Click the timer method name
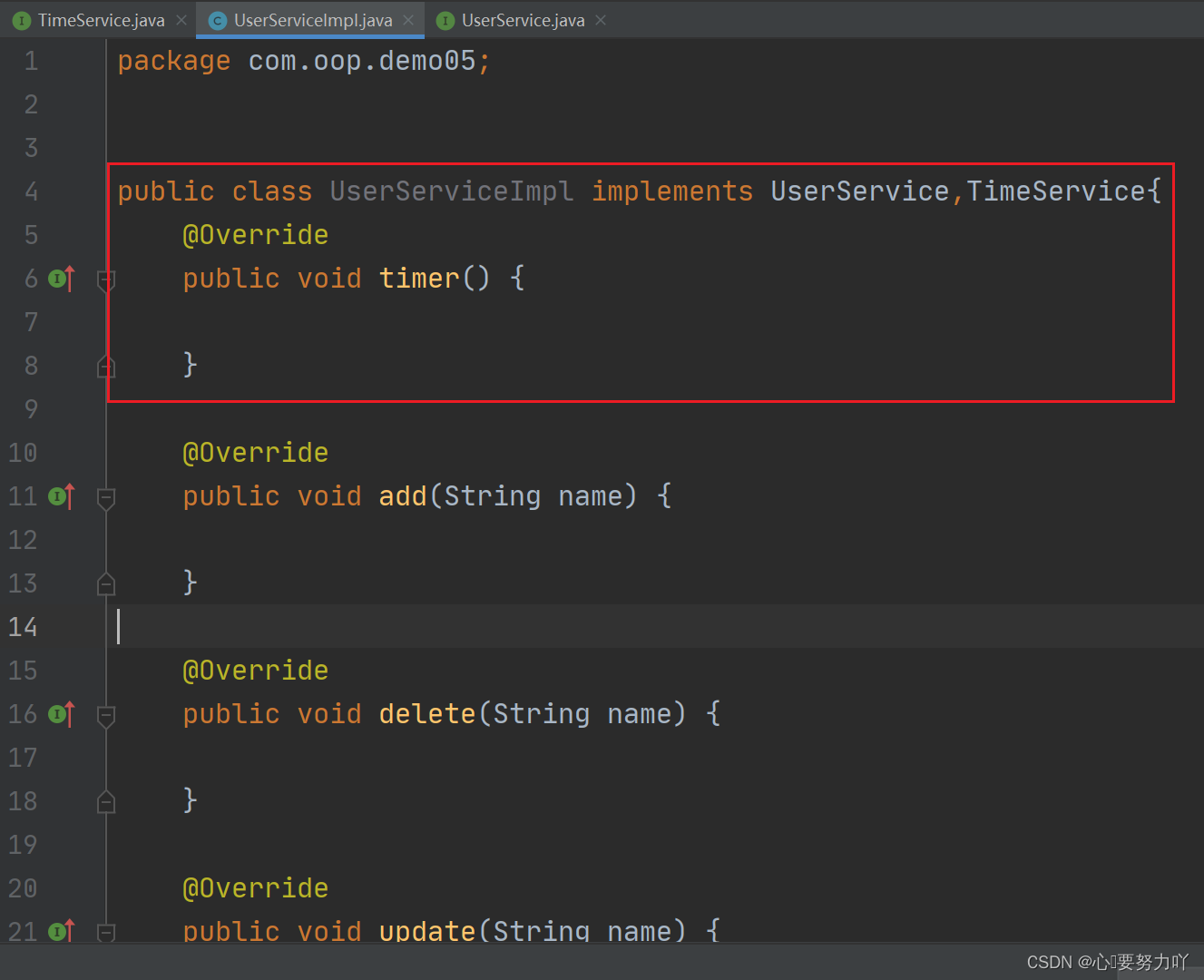 419,279
